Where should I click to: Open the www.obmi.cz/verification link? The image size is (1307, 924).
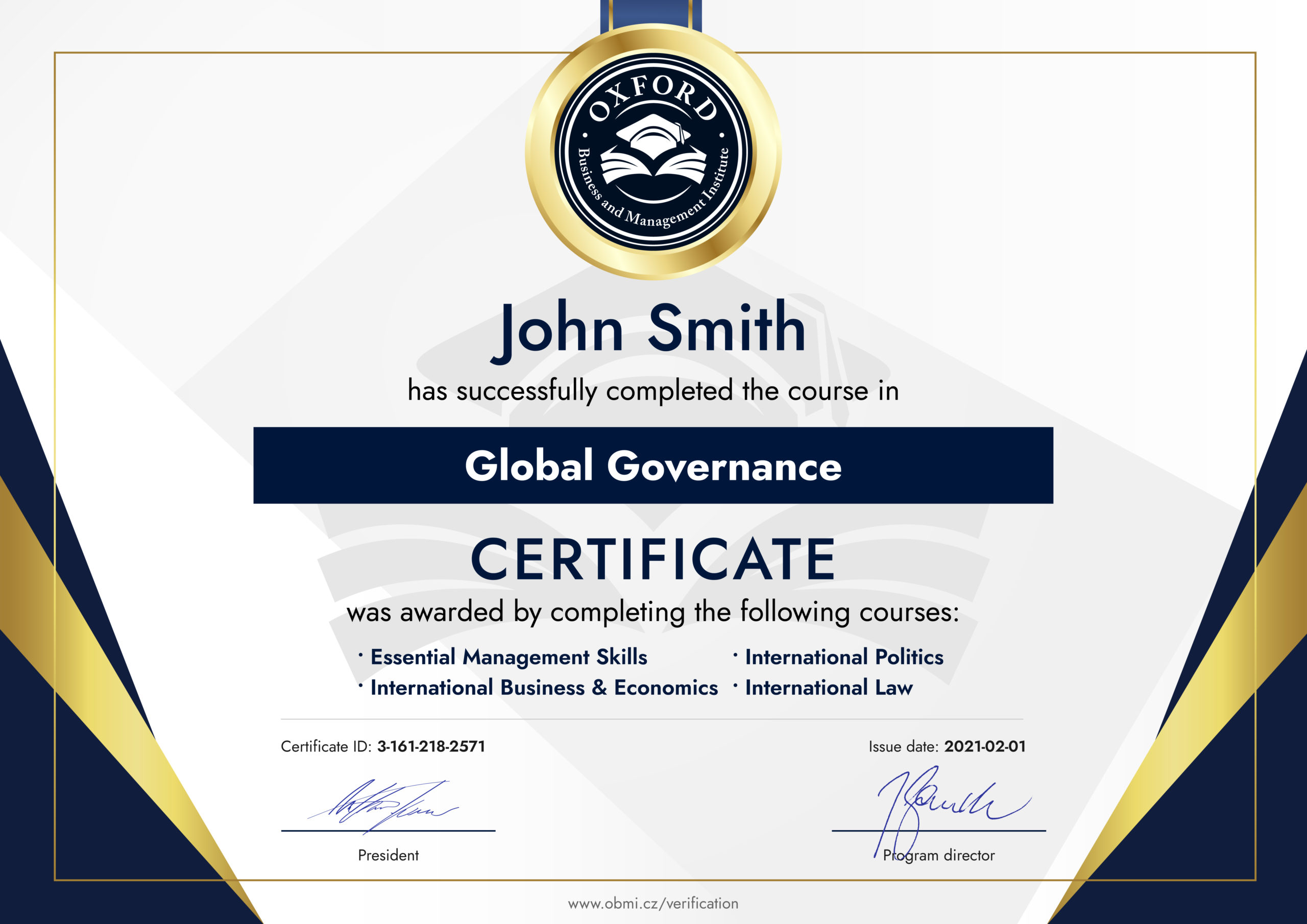pyautogui.click(x=653, y=904)
